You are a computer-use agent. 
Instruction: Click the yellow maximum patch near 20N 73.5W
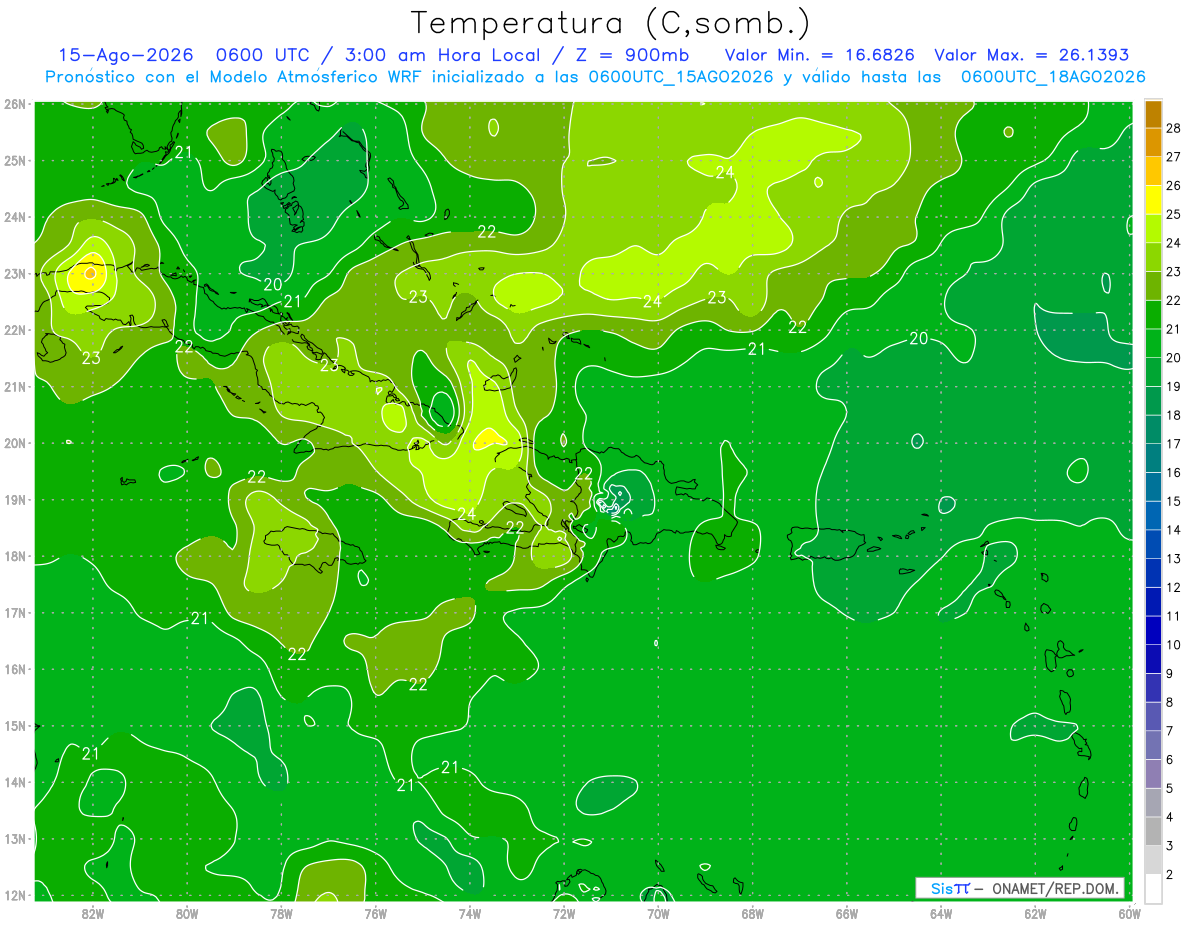click(x=489, y=438)
